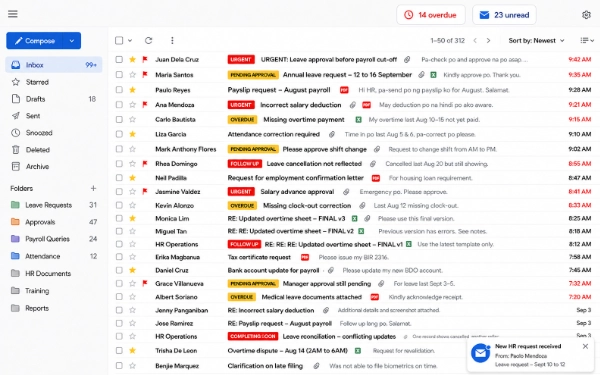The image size is (600, 375).
Task: Click the flag on Rhea Domingo email
Action: pyautogui.click(x=145, y=164)
